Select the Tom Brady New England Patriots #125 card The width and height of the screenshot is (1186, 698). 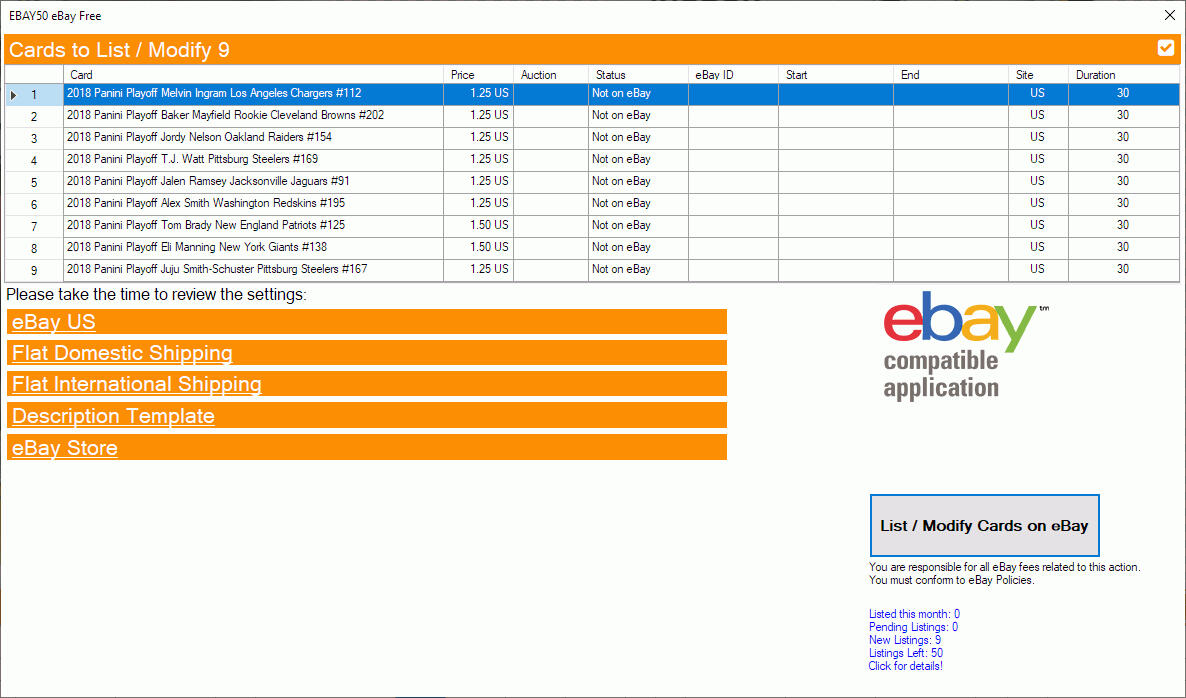pyautogui.click(x=253, y=225)
